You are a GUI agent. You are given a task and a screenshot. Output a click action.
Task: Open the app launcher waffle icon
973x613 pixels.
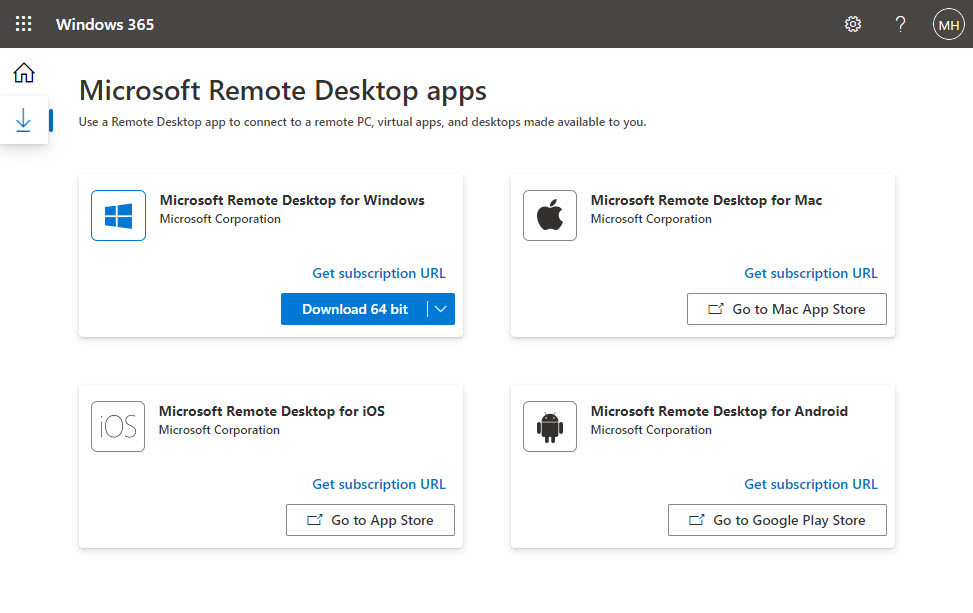click(x=23, y=24)
